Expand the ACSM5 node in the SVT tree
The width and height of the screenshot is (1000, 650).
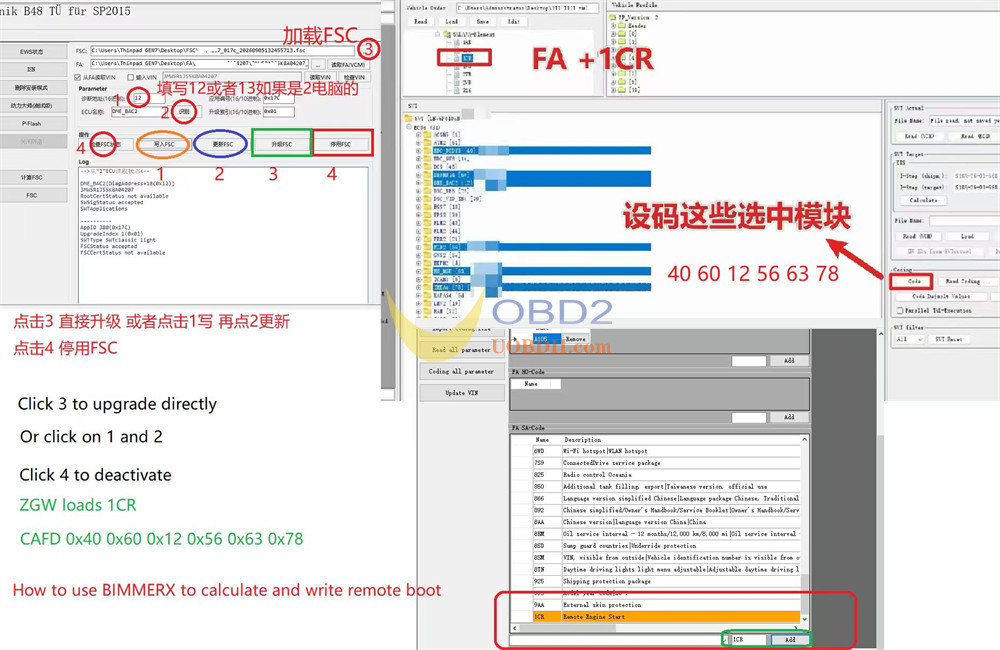tap(419, 135)
